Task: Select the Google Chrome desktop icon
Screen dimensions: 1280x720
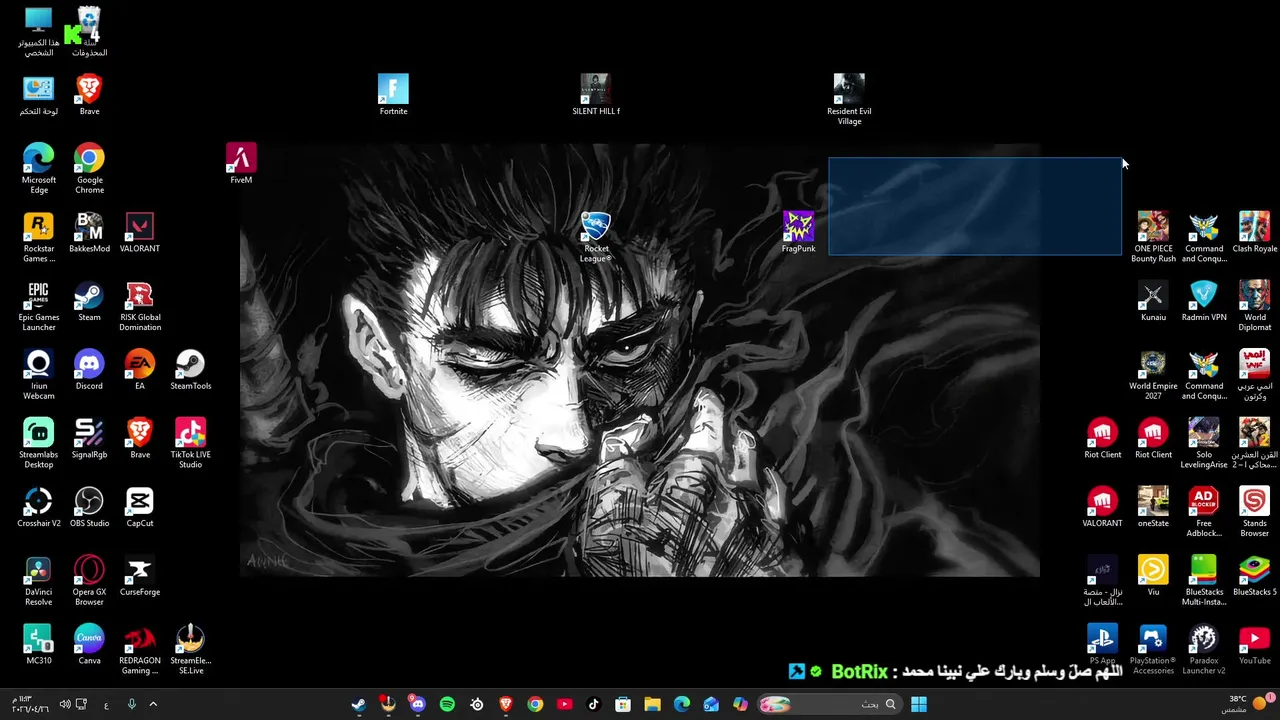Action: [x=89, y=168]
